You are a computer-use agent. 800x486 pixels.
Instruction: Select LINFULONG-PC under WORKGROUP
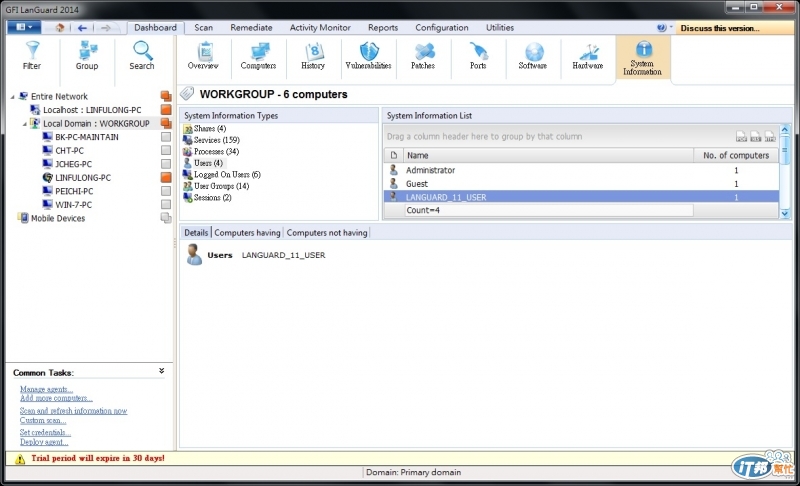coord(83,177)
